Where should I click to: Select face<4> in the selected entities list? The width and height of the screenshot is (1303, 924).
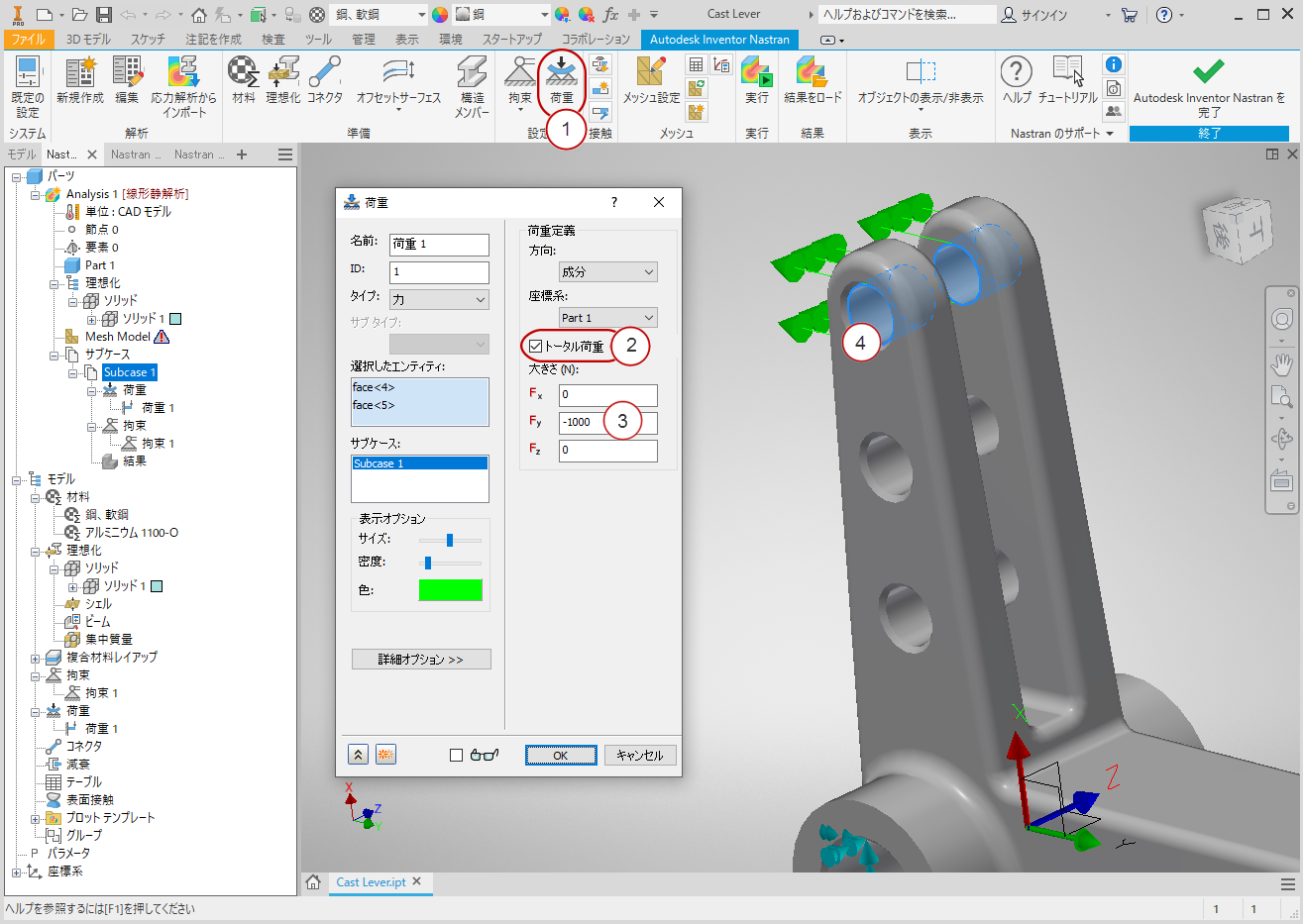[374, 387]
